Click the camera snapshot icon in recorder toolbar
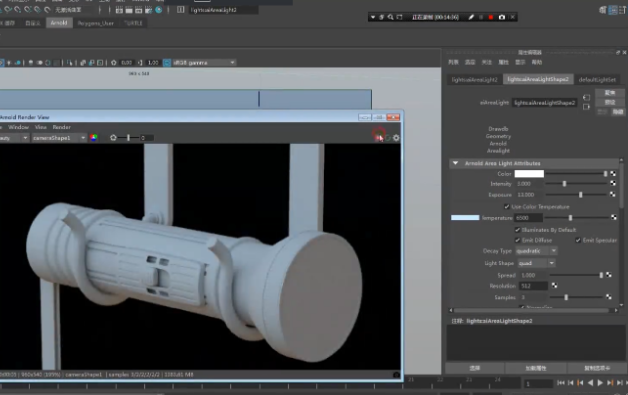 click(501, 17)
